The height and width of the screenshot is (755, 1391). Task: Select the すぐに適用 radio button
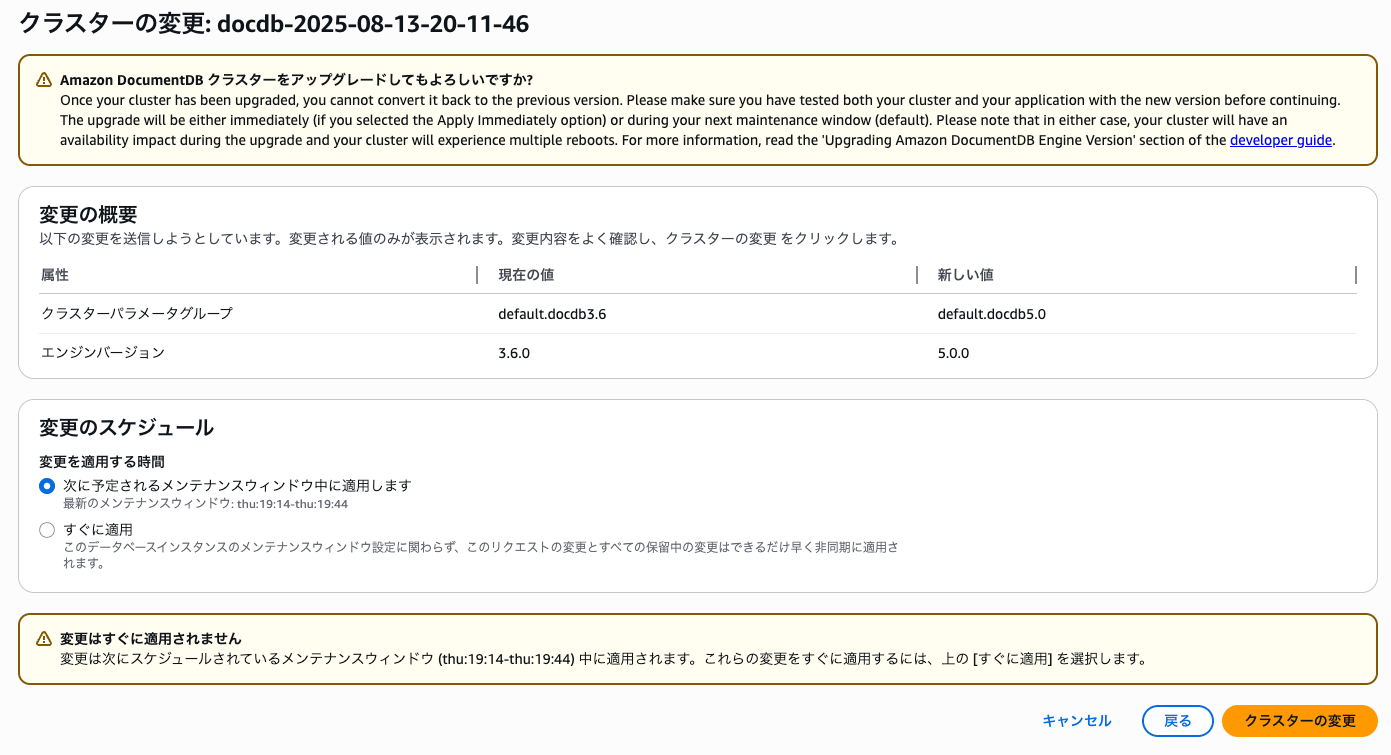point(47,530)
